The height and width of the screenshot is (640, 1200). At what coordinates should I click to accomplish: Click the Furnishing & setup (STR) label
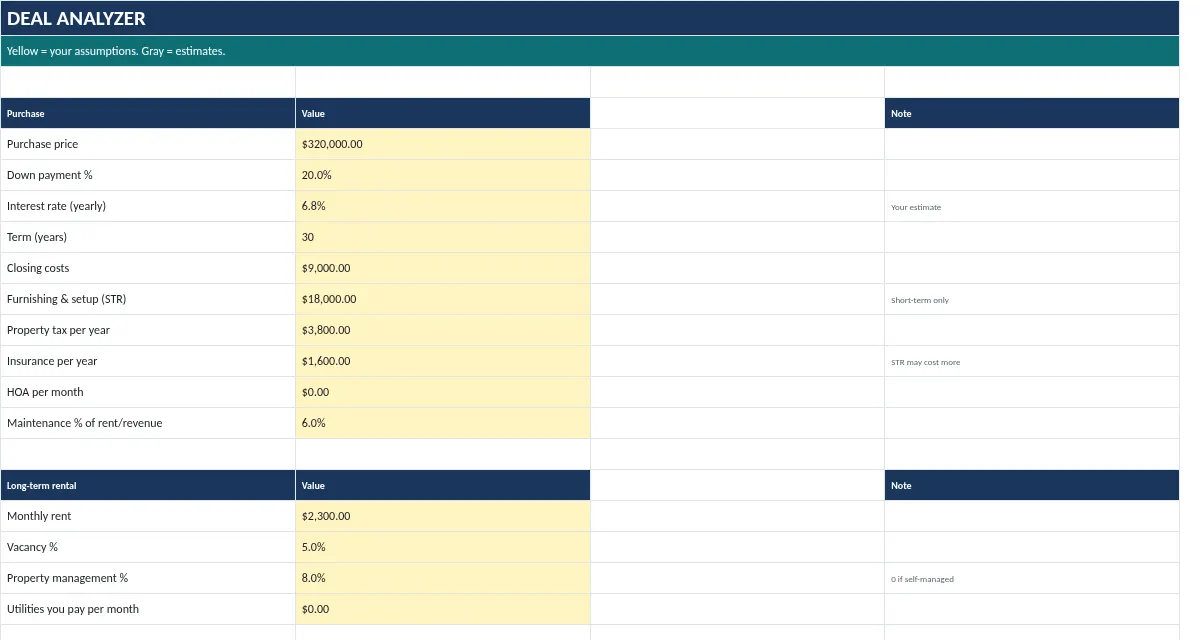click(148, 299)
